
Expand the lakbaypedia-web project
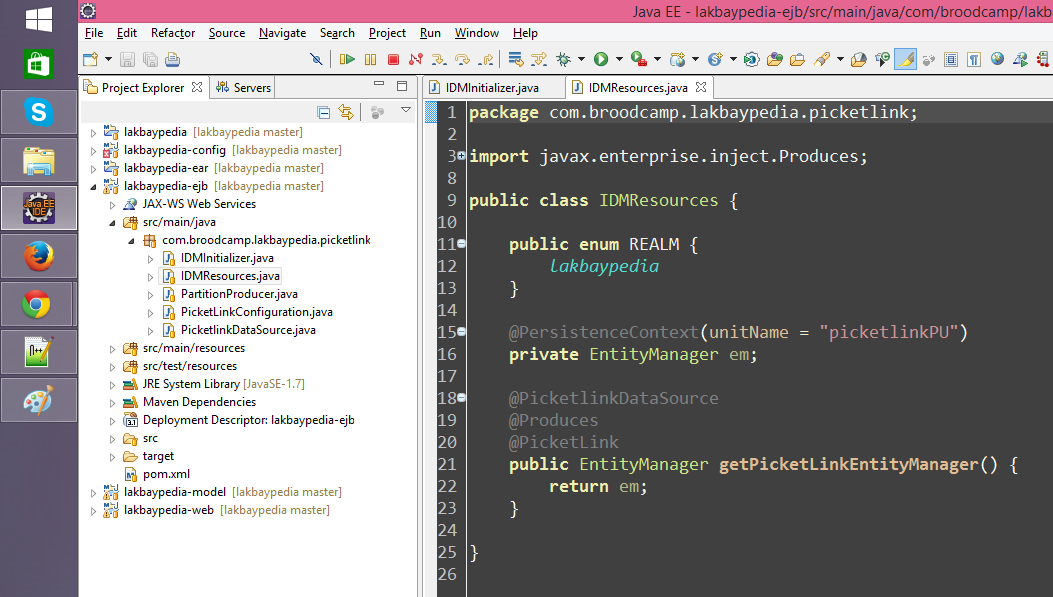click(93, 511)
